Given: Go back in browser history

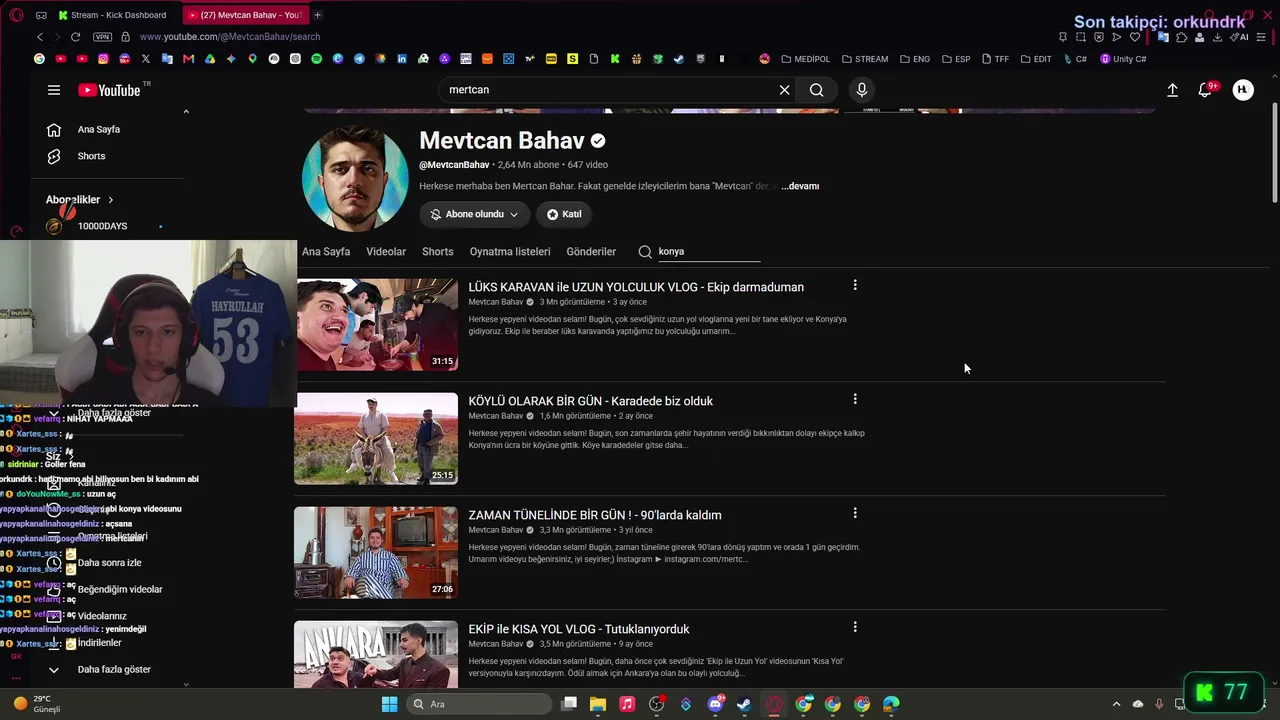Looking at the screenshot, I should pyautogui.click(x=40, y=37).
